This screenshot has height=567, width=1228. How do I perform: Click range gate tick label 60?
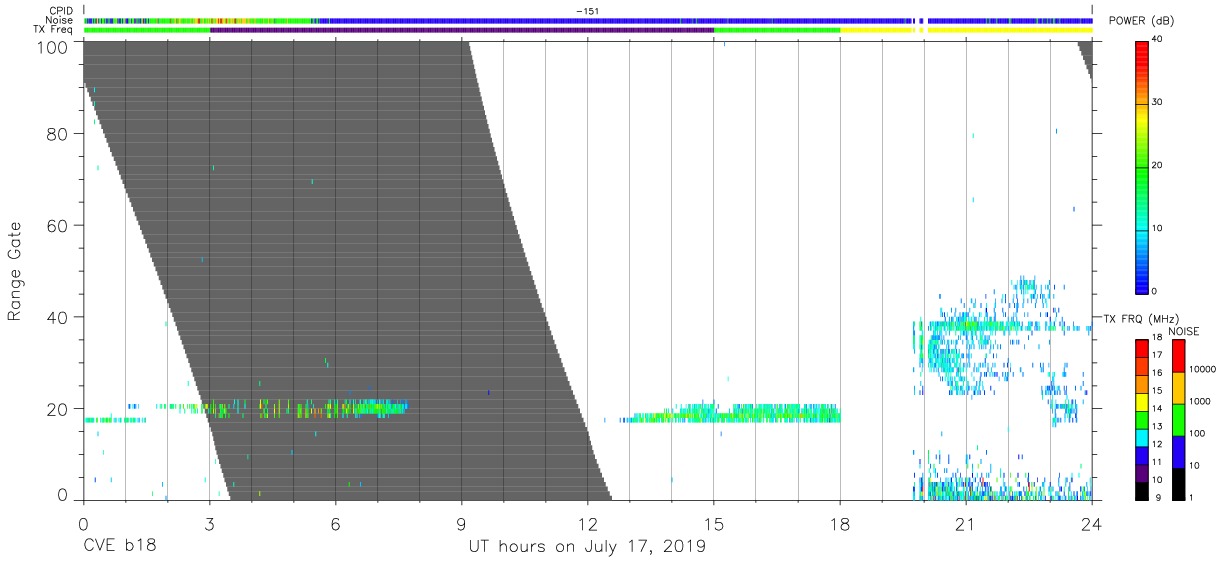click(x=57, y=225)
